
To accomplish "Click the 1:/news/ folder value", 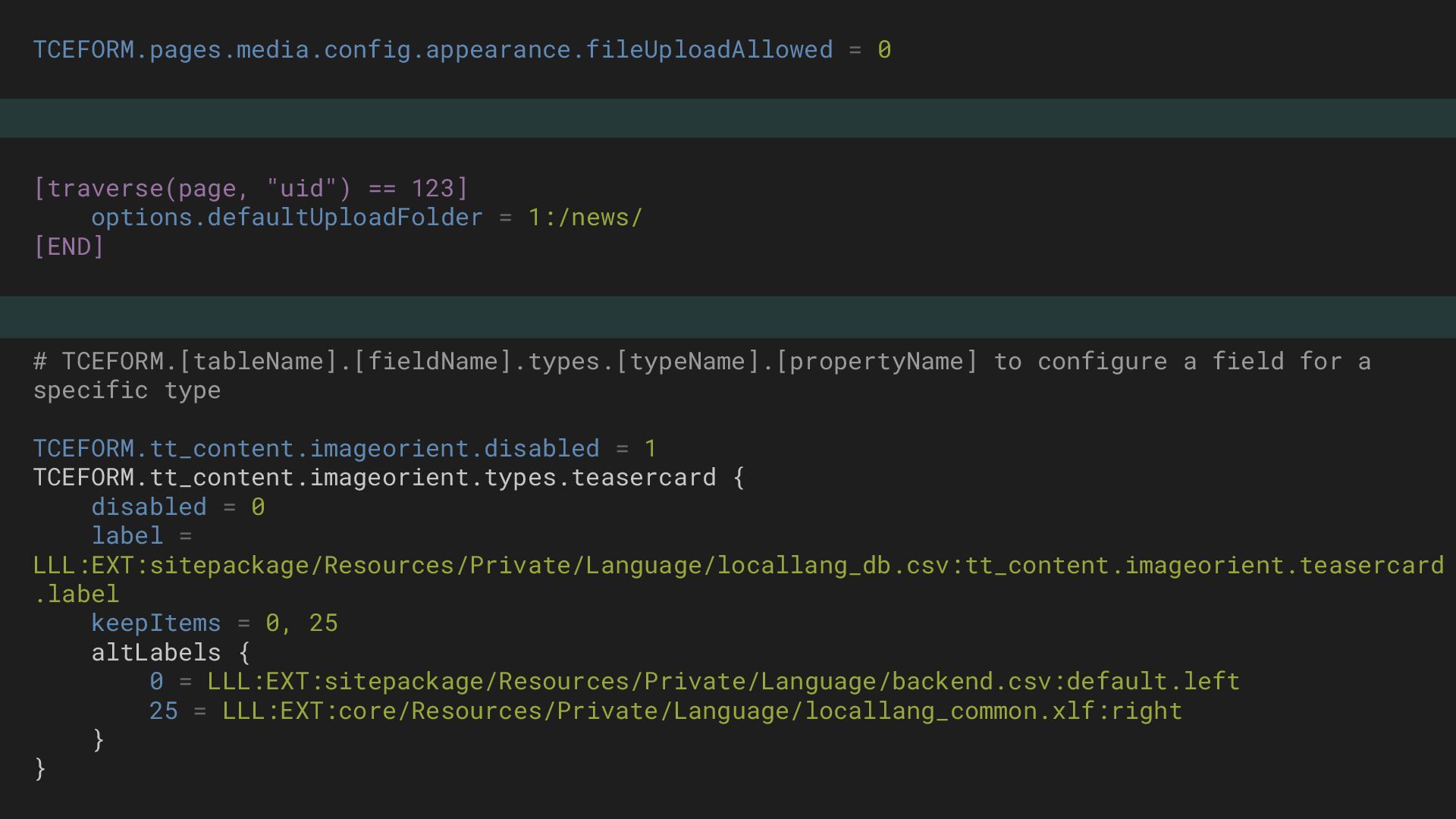I will 585,218.
